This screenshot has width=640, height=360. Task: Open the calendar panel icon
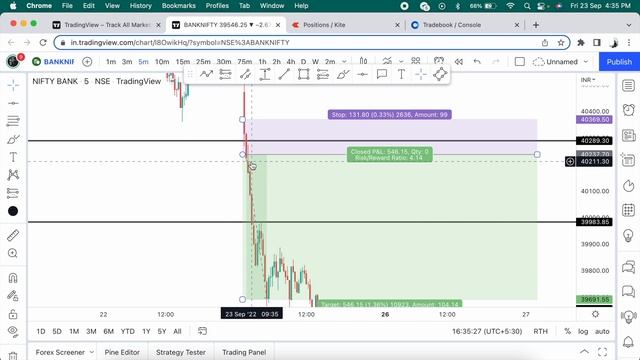629,210
